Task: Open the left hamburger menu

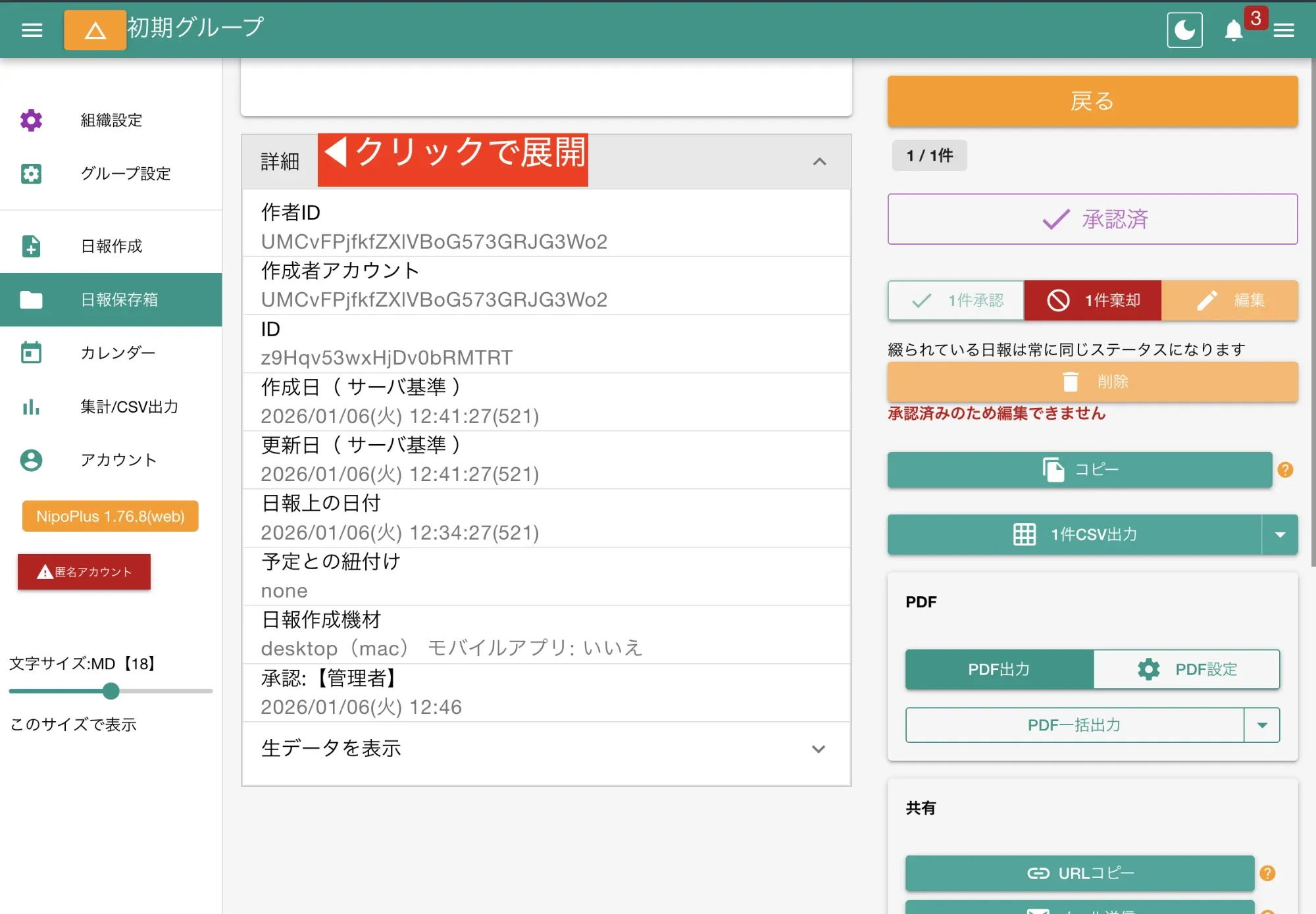Action: click(32, 30)
